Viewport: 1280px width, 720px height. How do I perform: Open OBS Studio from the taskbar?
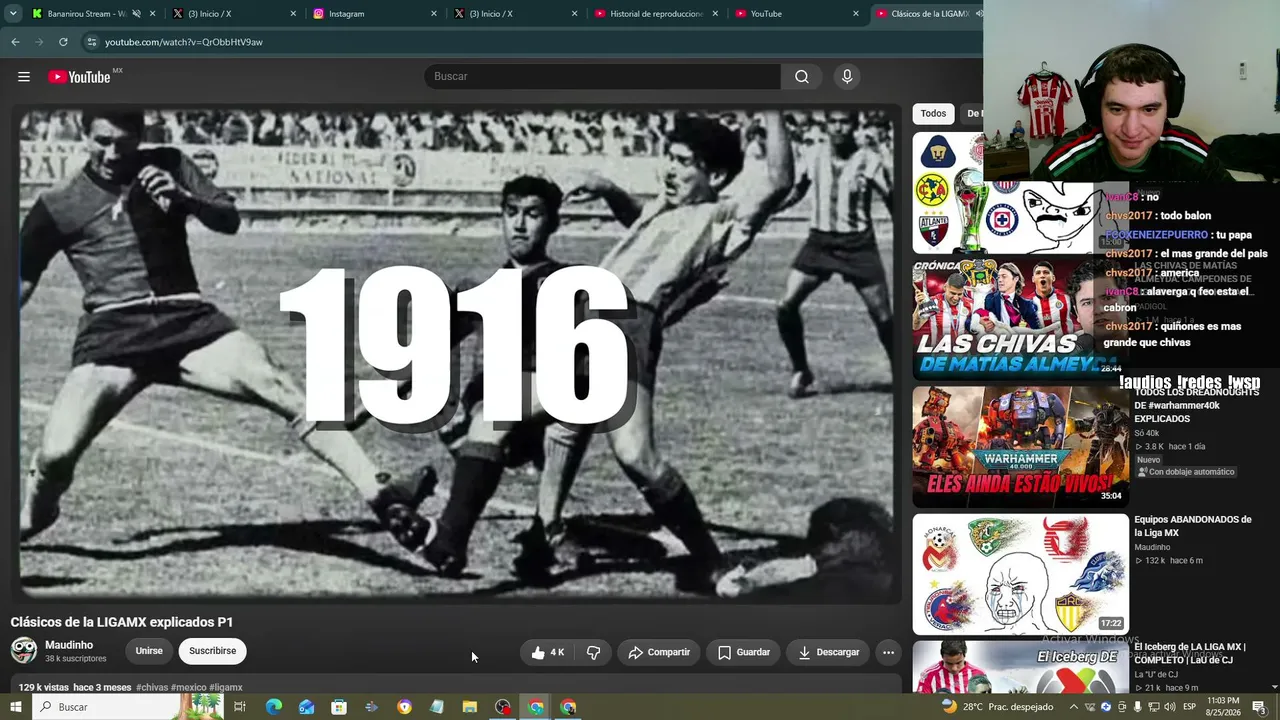(x=503, y=707)
